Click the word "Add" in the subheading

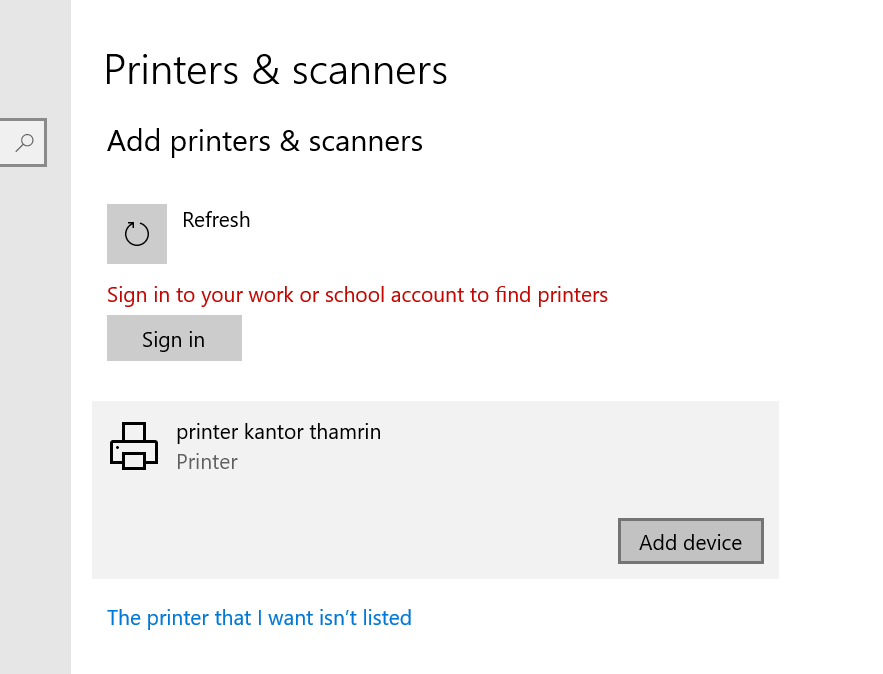pyautogui.click(x=135, y=141)
